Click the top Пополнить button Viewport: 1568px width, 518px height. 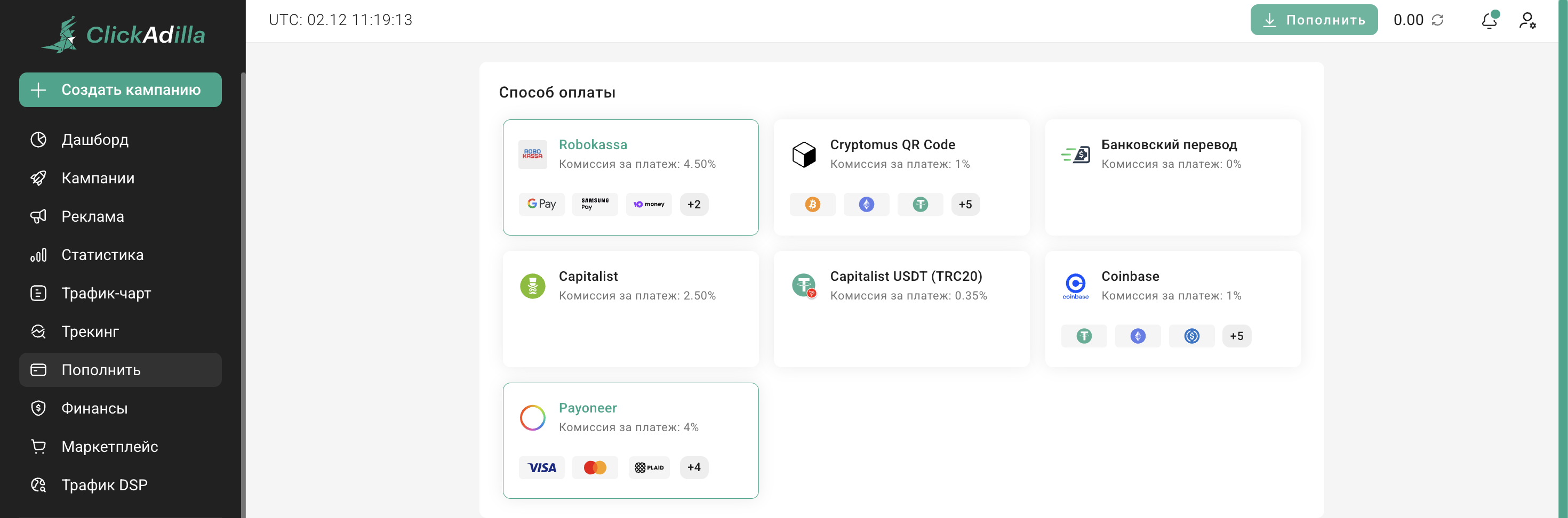point(1314,20)
